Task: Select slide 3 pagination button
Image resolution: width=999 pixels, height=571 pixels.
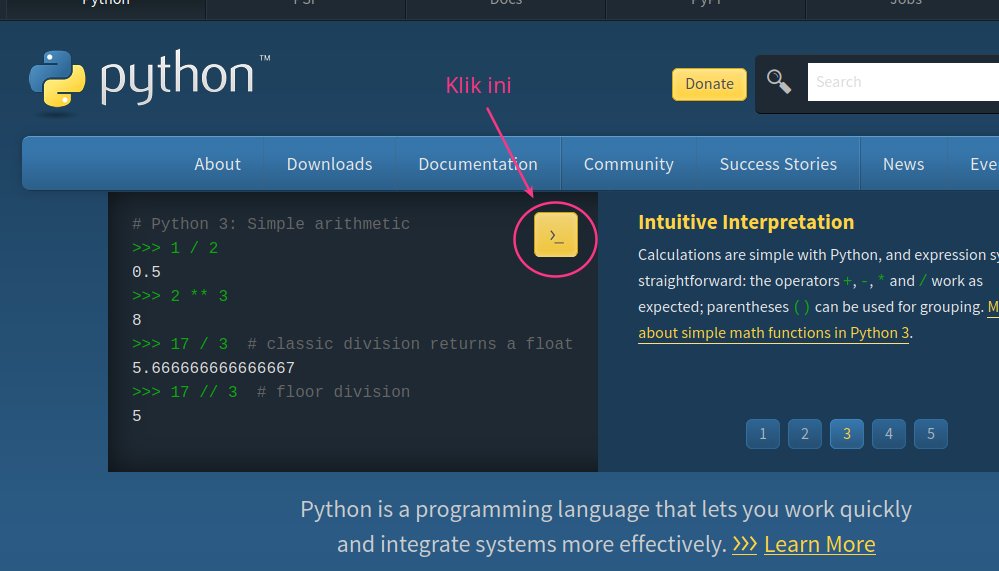Action: [x=847, y=434]
